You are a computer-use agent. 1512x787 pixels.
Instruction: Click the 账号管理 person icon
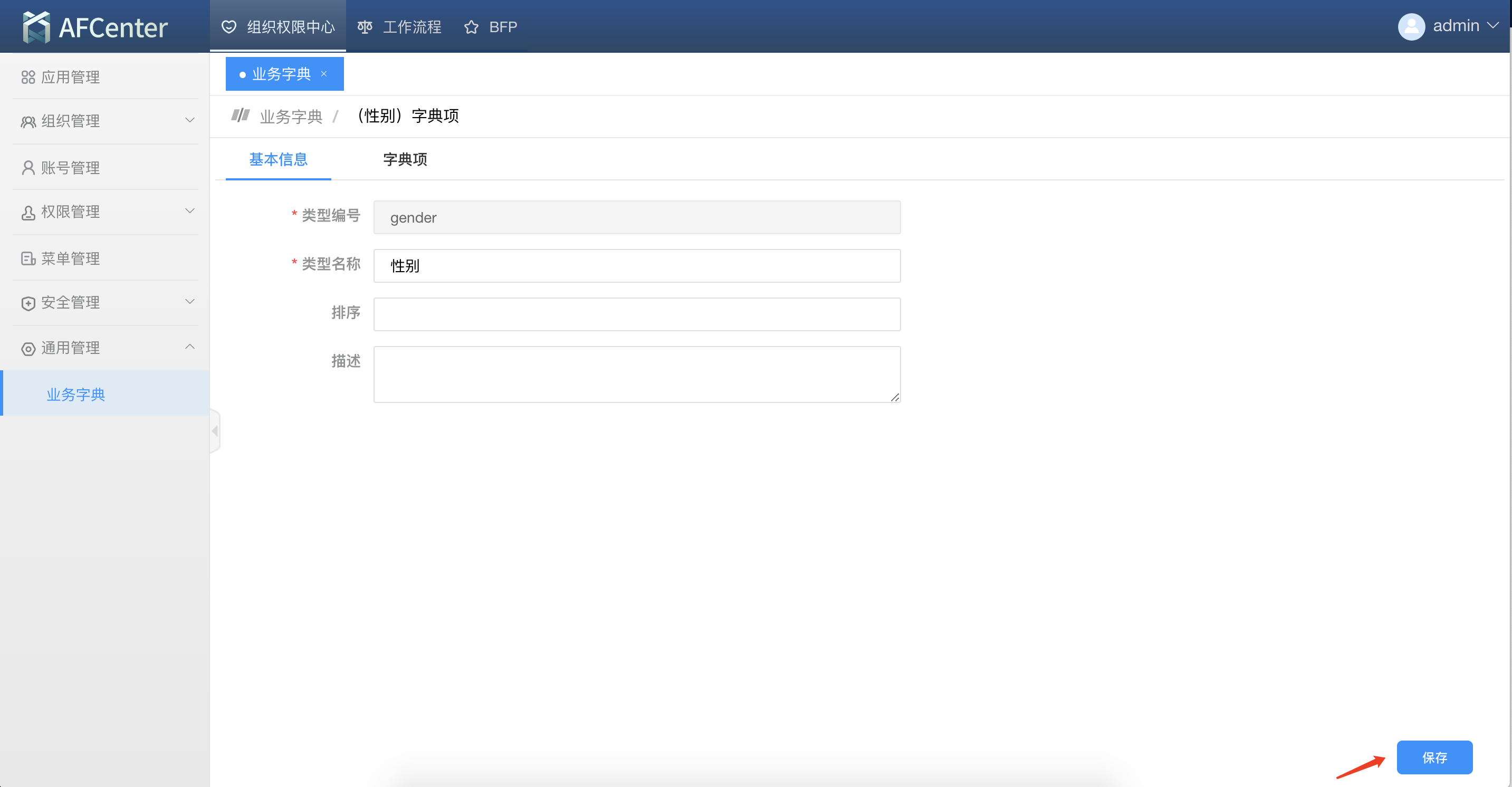click(28, 168)
